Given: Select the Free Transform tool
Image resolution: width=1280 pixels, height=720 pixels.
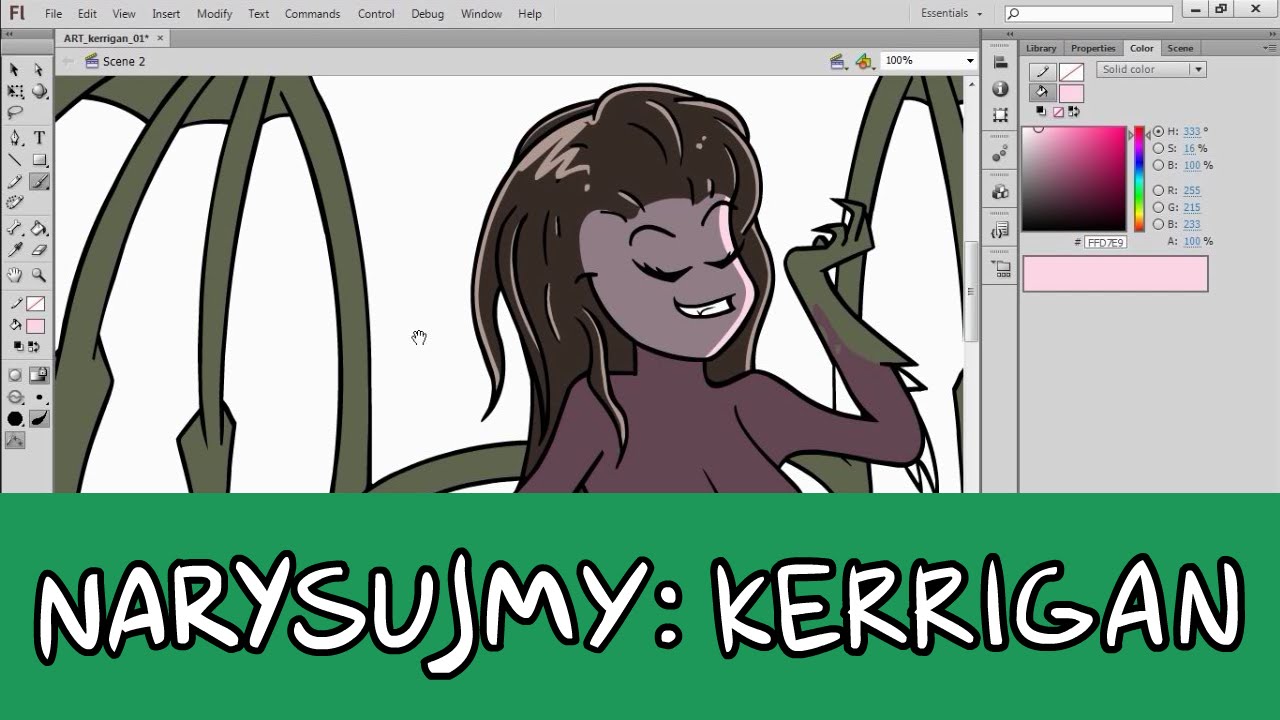Looking at the screenshot, I should click(14, 91).
